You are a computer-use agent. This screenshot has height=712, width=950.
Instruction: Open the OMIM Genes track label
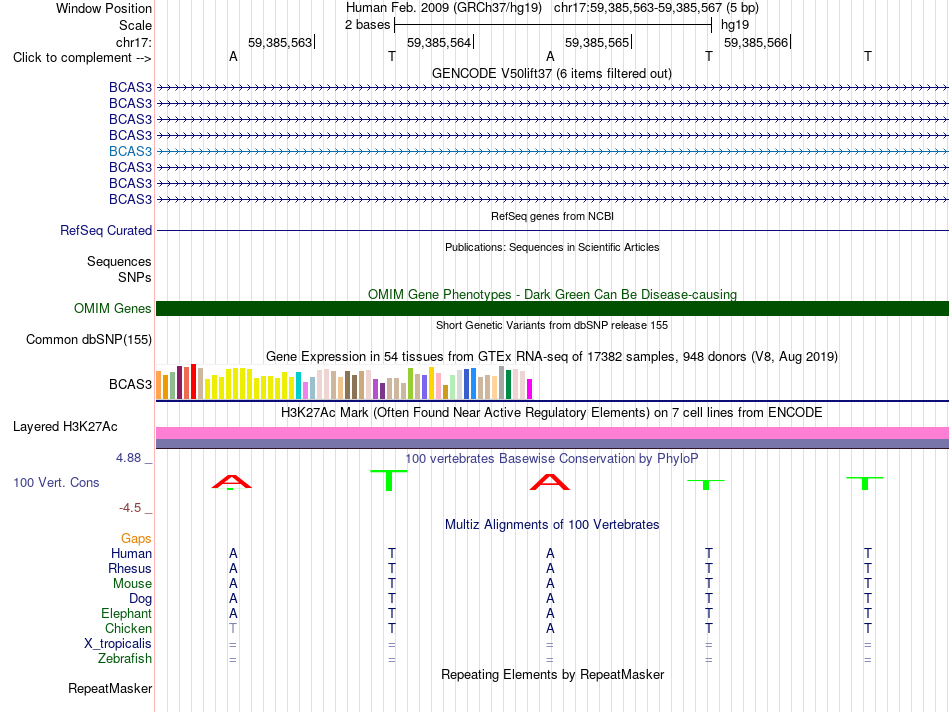click(113, 308)
